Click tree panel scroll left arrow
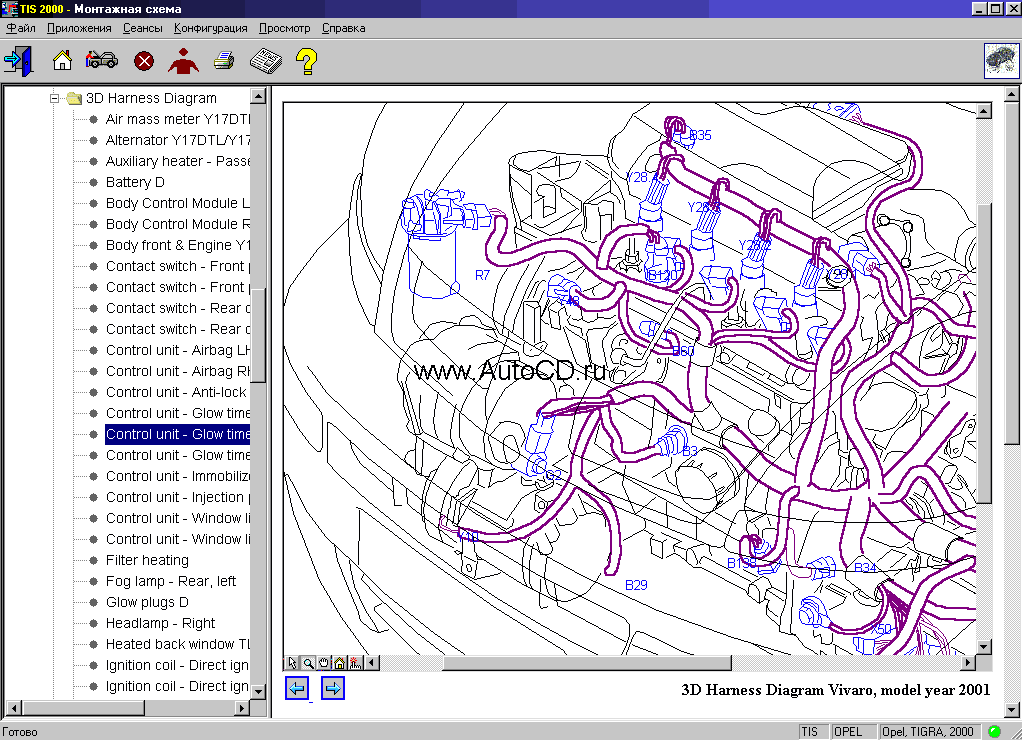This screenshot has height=740, width=1022. click(14, 708)
